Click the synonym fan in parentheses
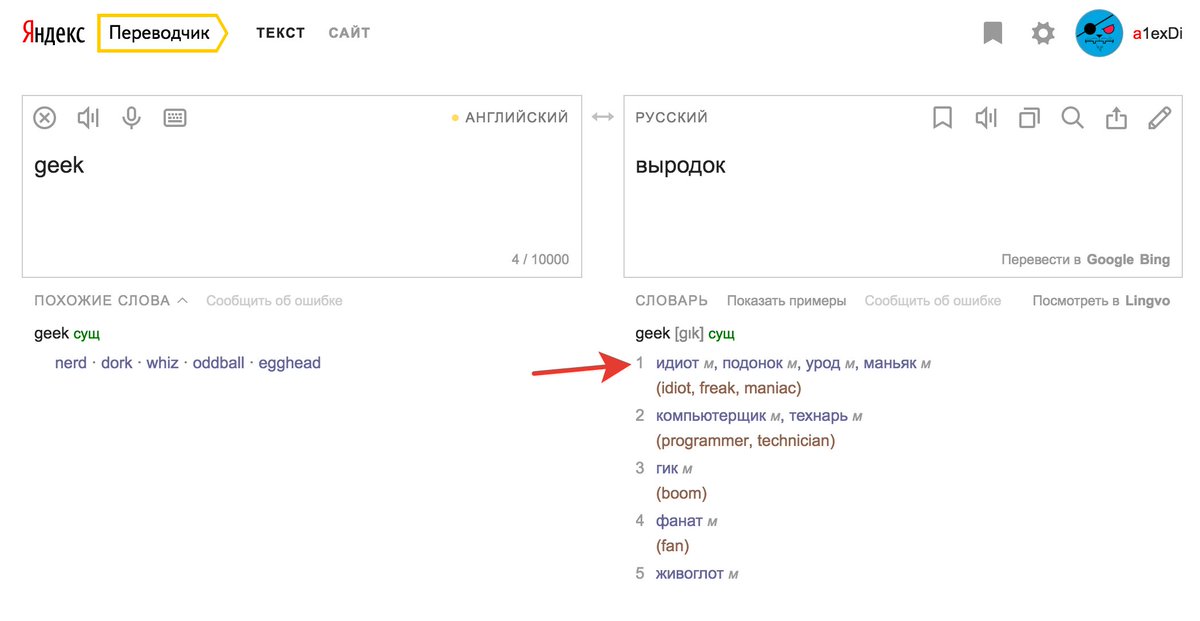 point(672,546)
